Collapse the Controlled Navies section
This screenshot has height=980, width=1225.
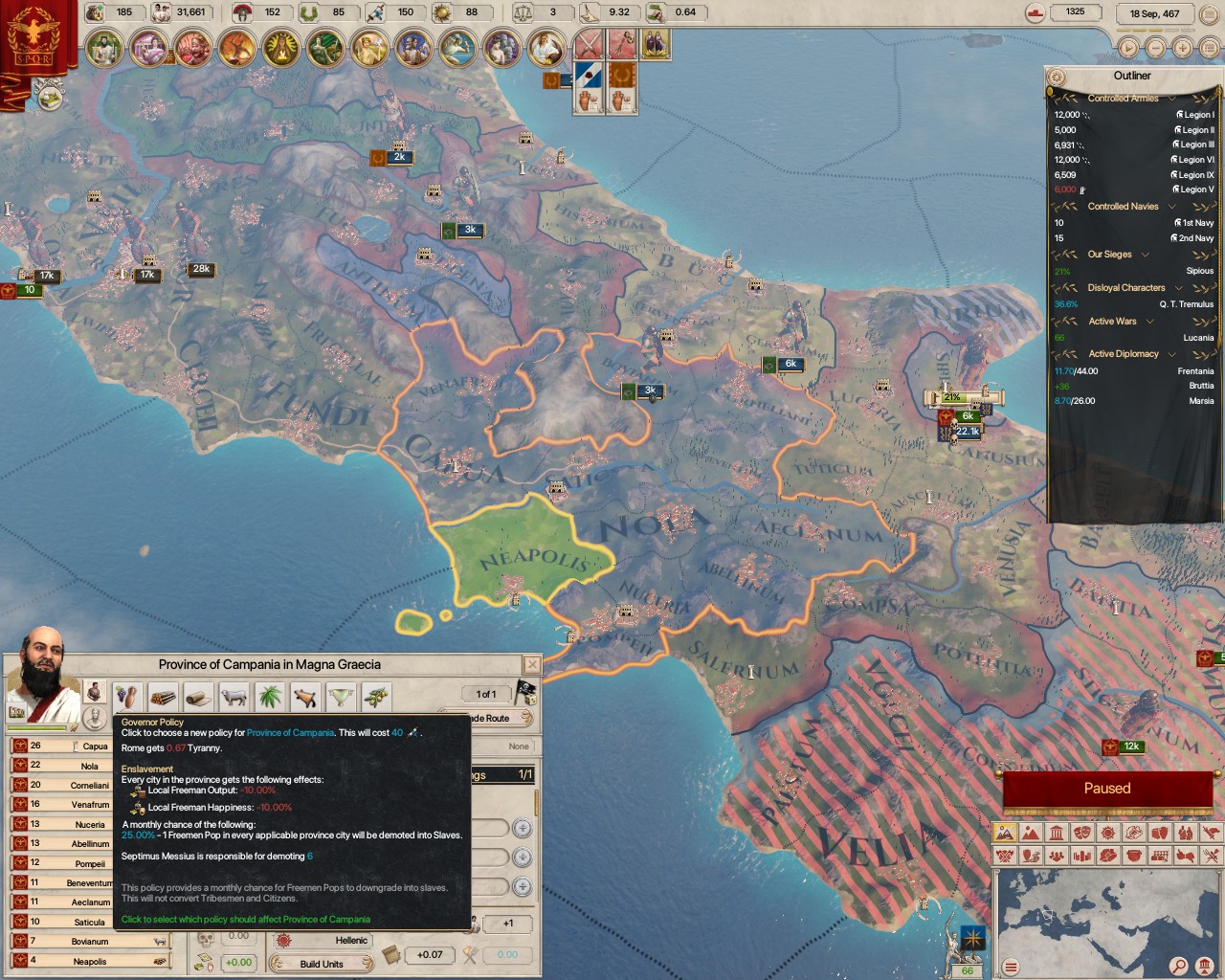(1172, 207)
